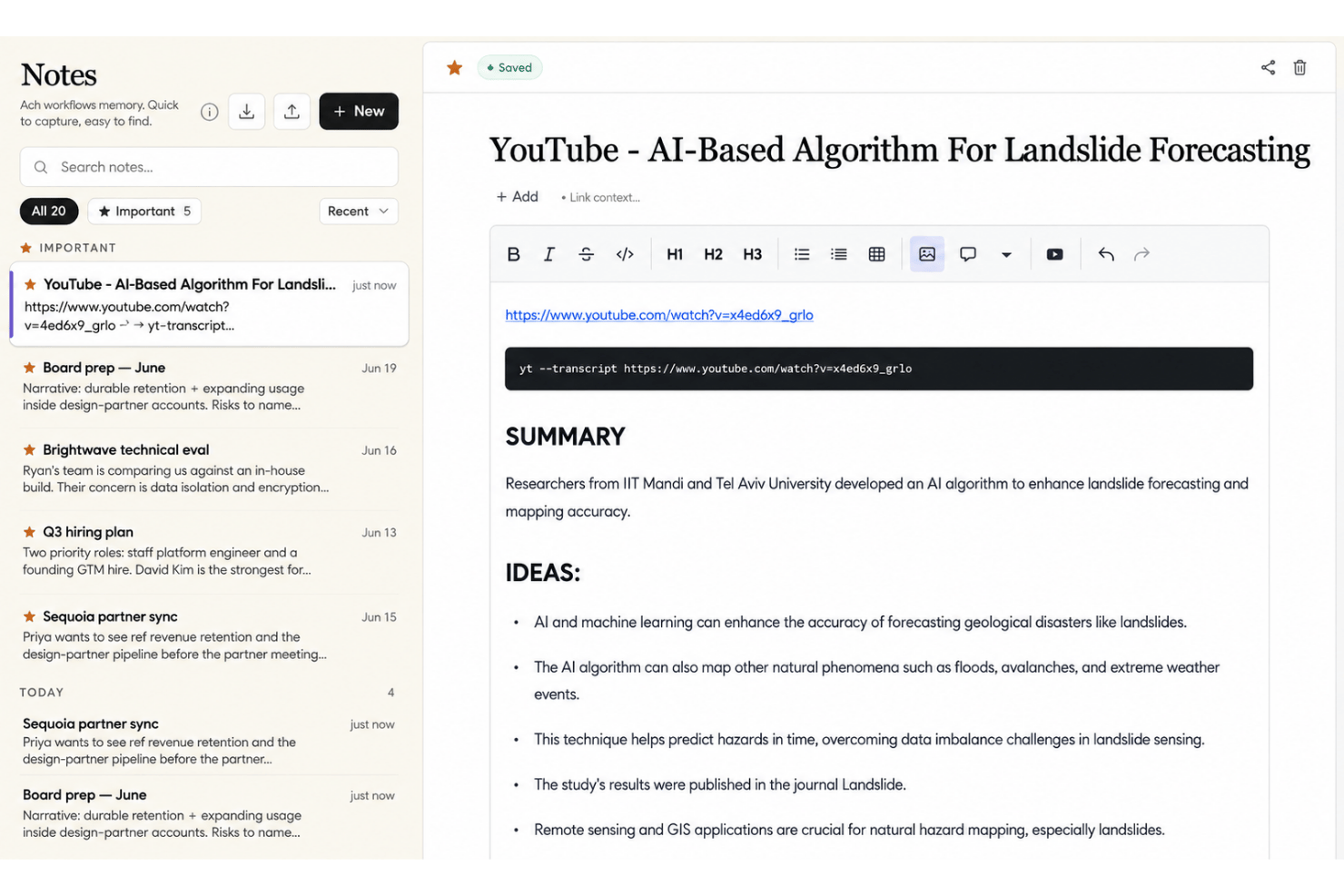Image resolution: width=1344 pixels, height=896 pixels.
Task: Filter by Important 5 notes
Action: tap(144, 212)
